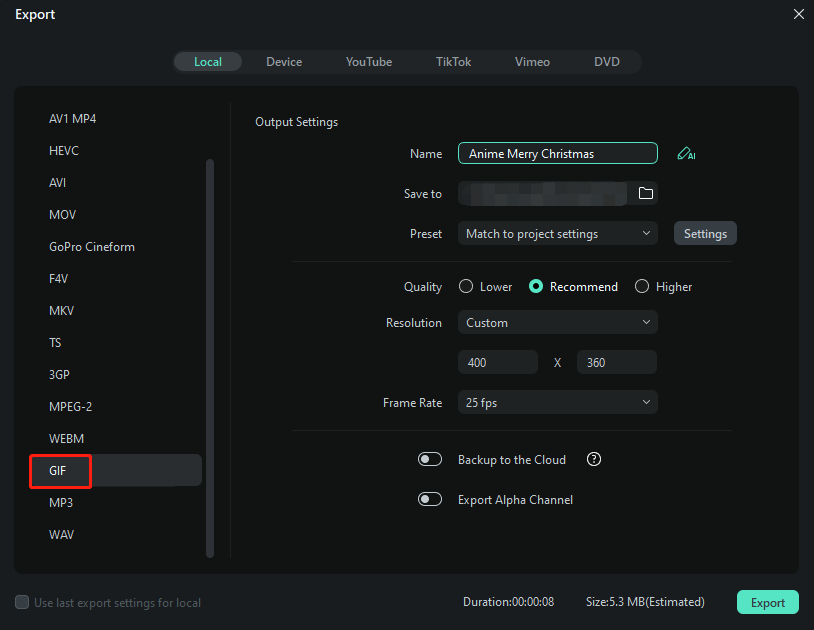
Task: Switch to the Local tab
Action: click(x=208, y=62)
